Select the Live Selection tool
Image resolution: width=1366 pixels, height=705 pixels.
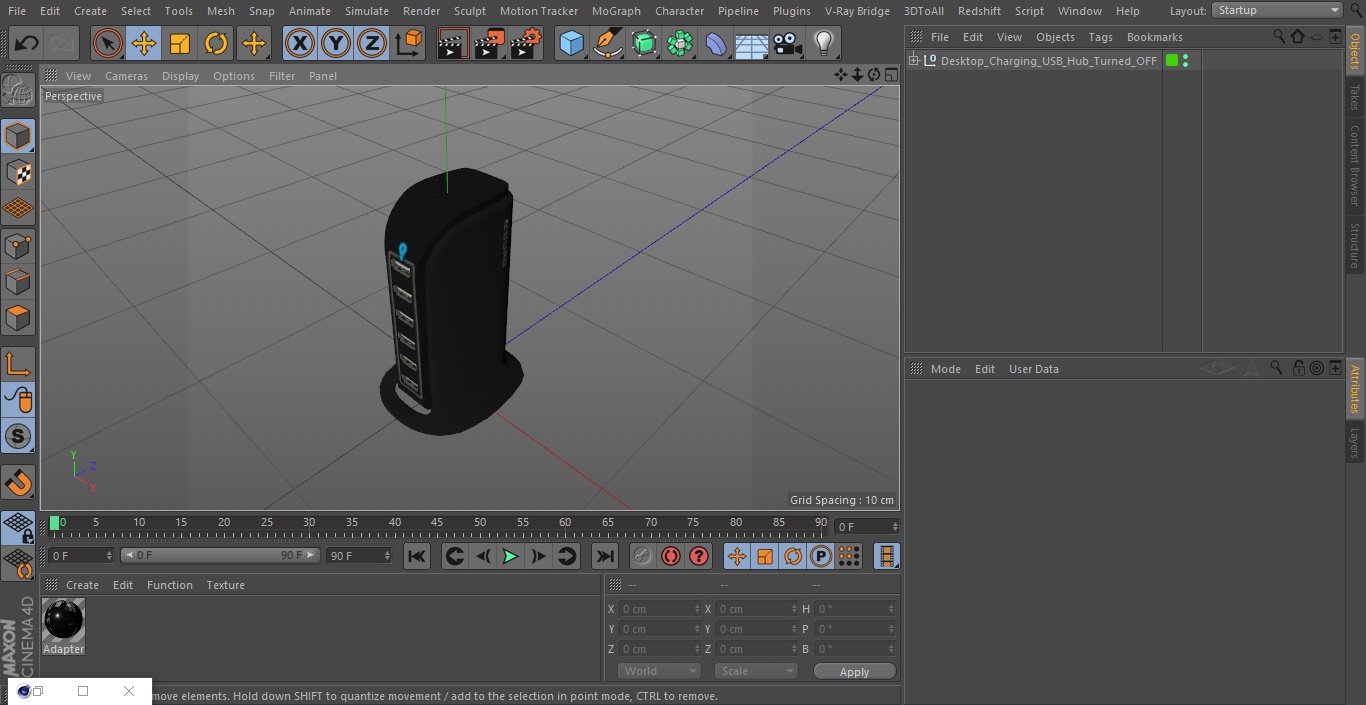(107, 44)
